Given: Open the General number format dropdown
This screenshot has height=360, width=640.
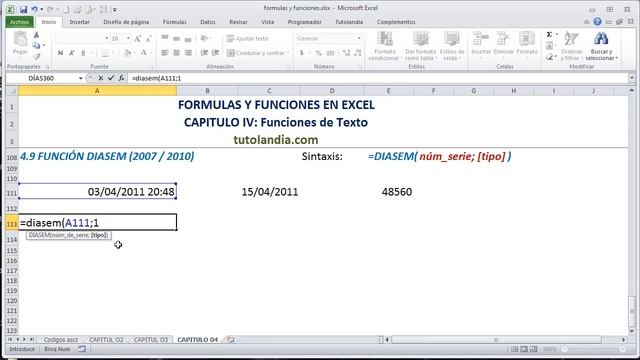Looking at the screenshot, I should pos(359,38).
